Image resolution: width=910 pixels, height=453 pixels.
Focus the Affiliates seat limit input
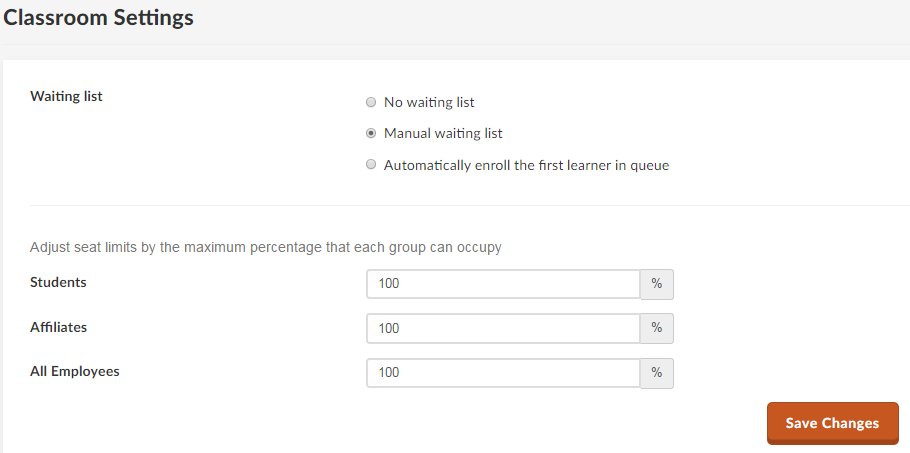click(503, 328)
